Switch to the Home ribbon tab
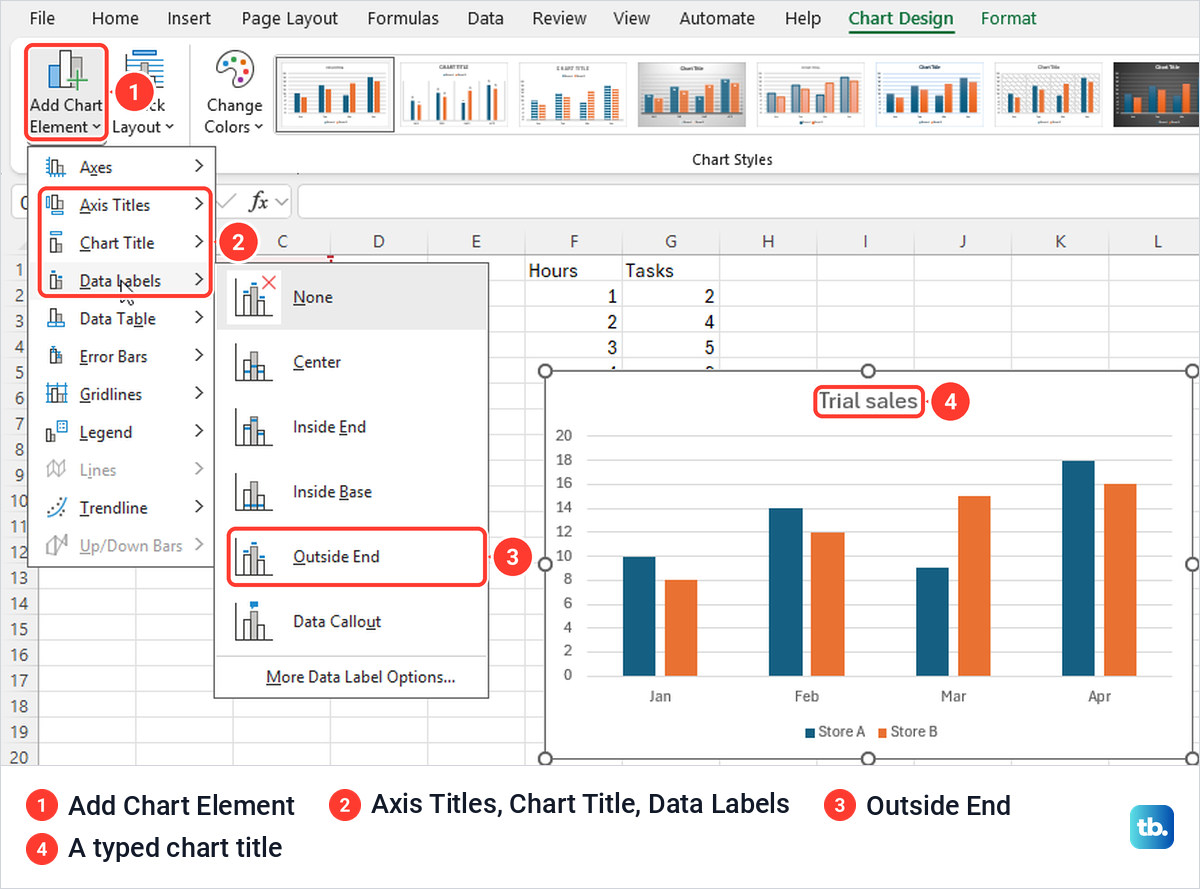Image resolution: width=1200 pixels, height=889 pixels. 115,18
